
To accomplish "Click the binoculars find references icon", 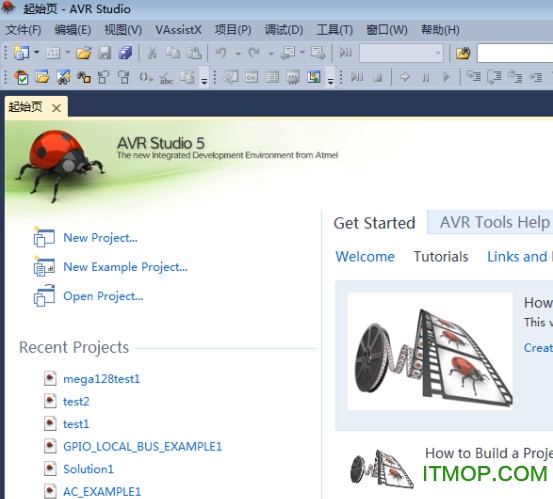I will pyautogui.click(x=84, y=77).
